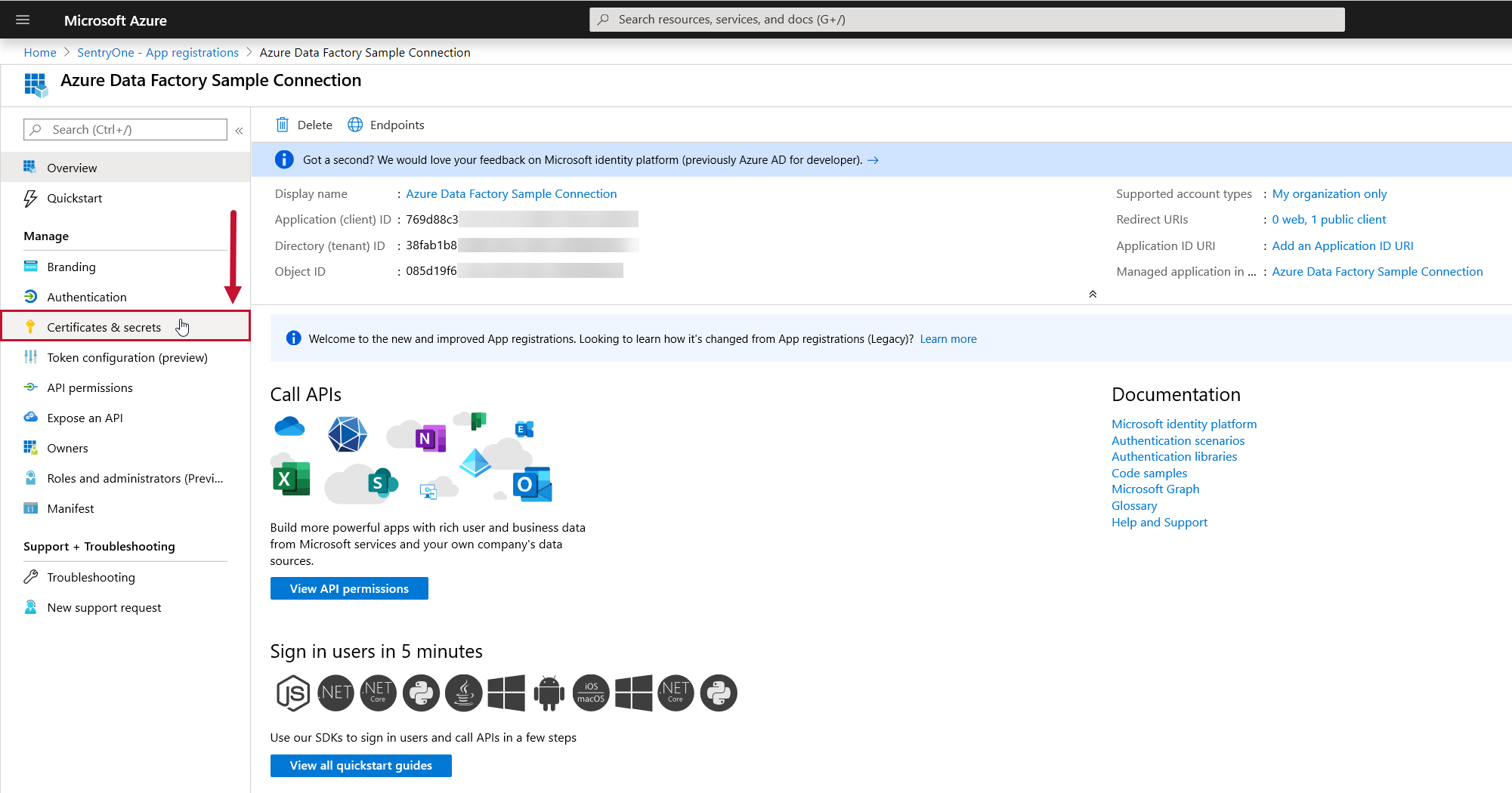The width and height of the screenshot is (1512, 793).
Task: Open the managed application link
Action: click(1377, 271)
